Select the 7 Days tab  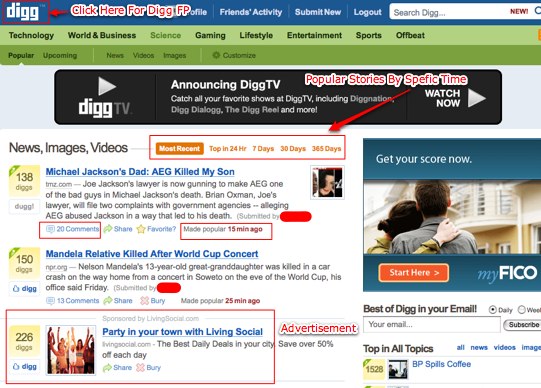coord(263,149)
